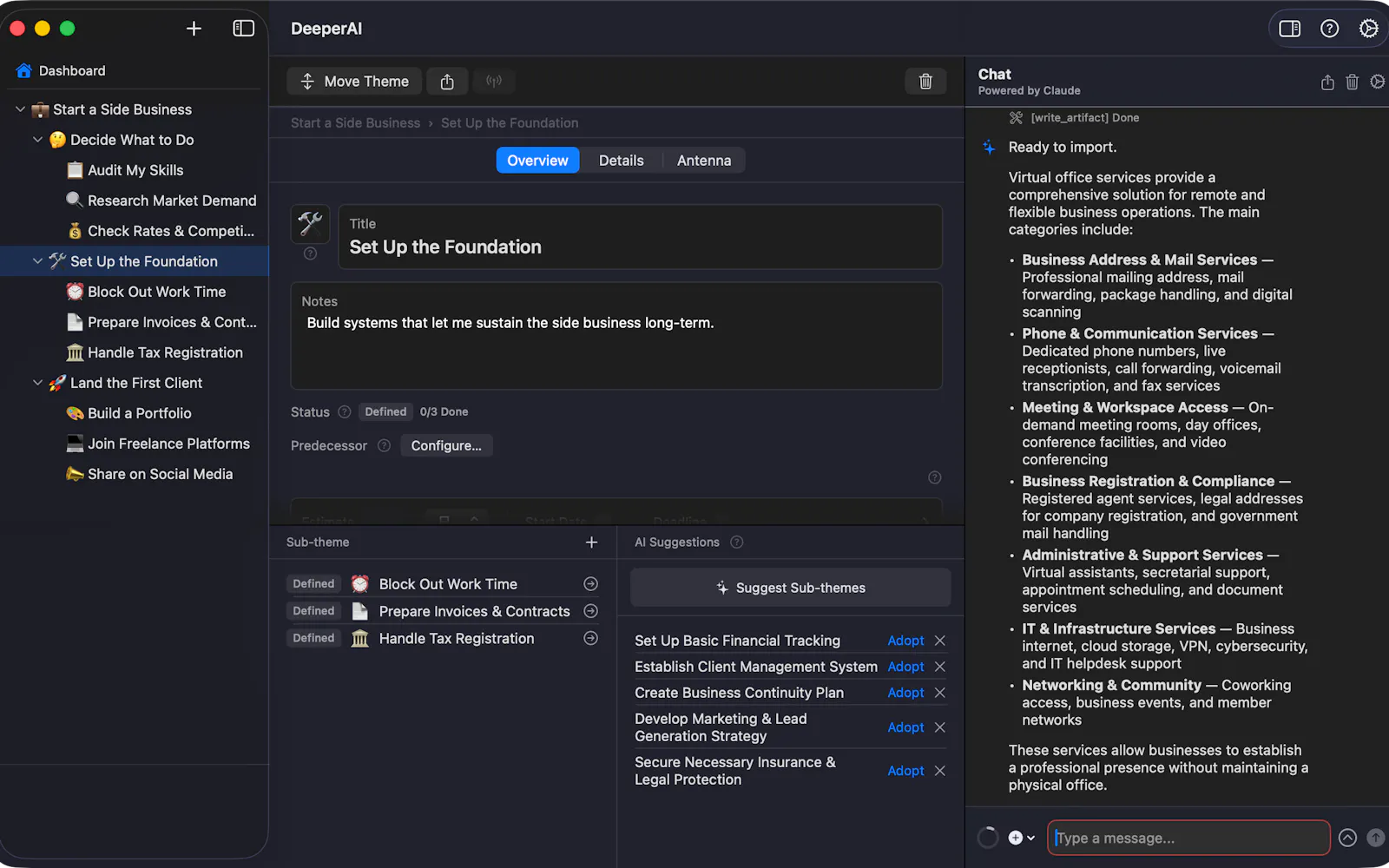Image resolution: width=1389 pixels, height=868 pixels.
Task: Dismiss Develop Marketing & Lead Generation suggestion
Action: coord(939,727)
